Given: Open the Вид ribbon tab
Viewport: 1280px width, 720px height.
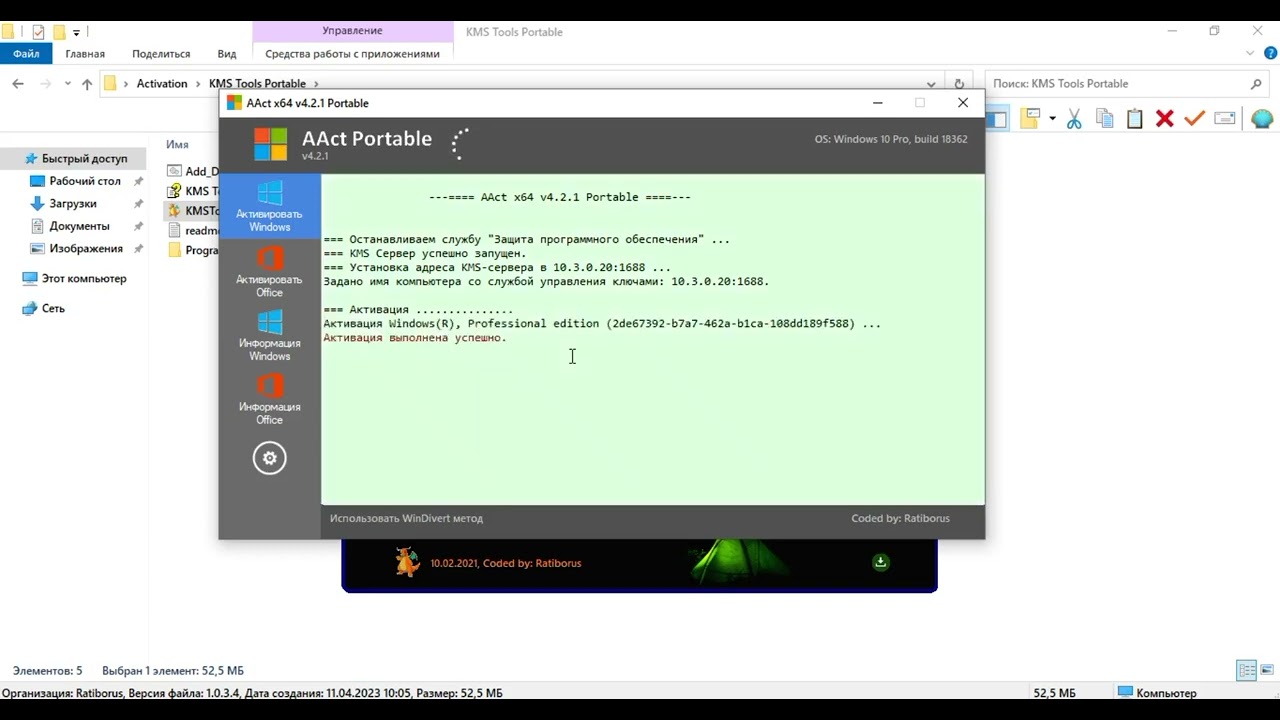Looking at the screenshot, I should (x=227, y=54).
